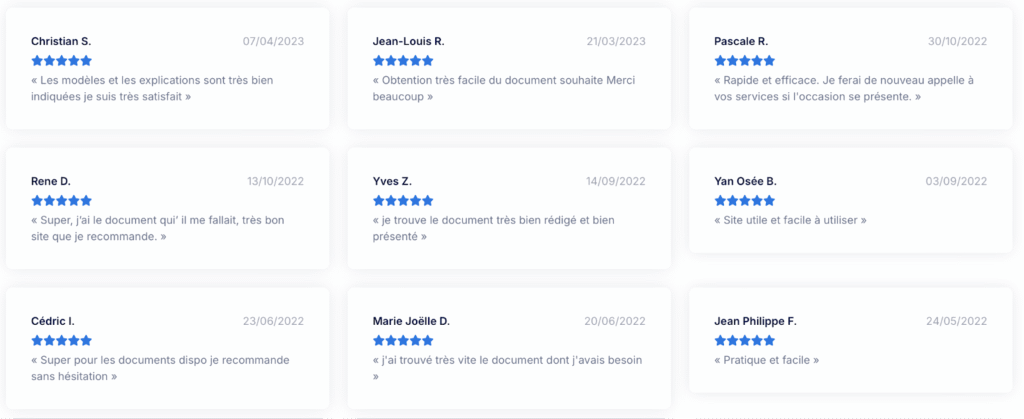1024x419 pixels.
Task: Click the date 30/10/2022 on Pascale's review
Action: pyautogui.click(x=957, y=41)
